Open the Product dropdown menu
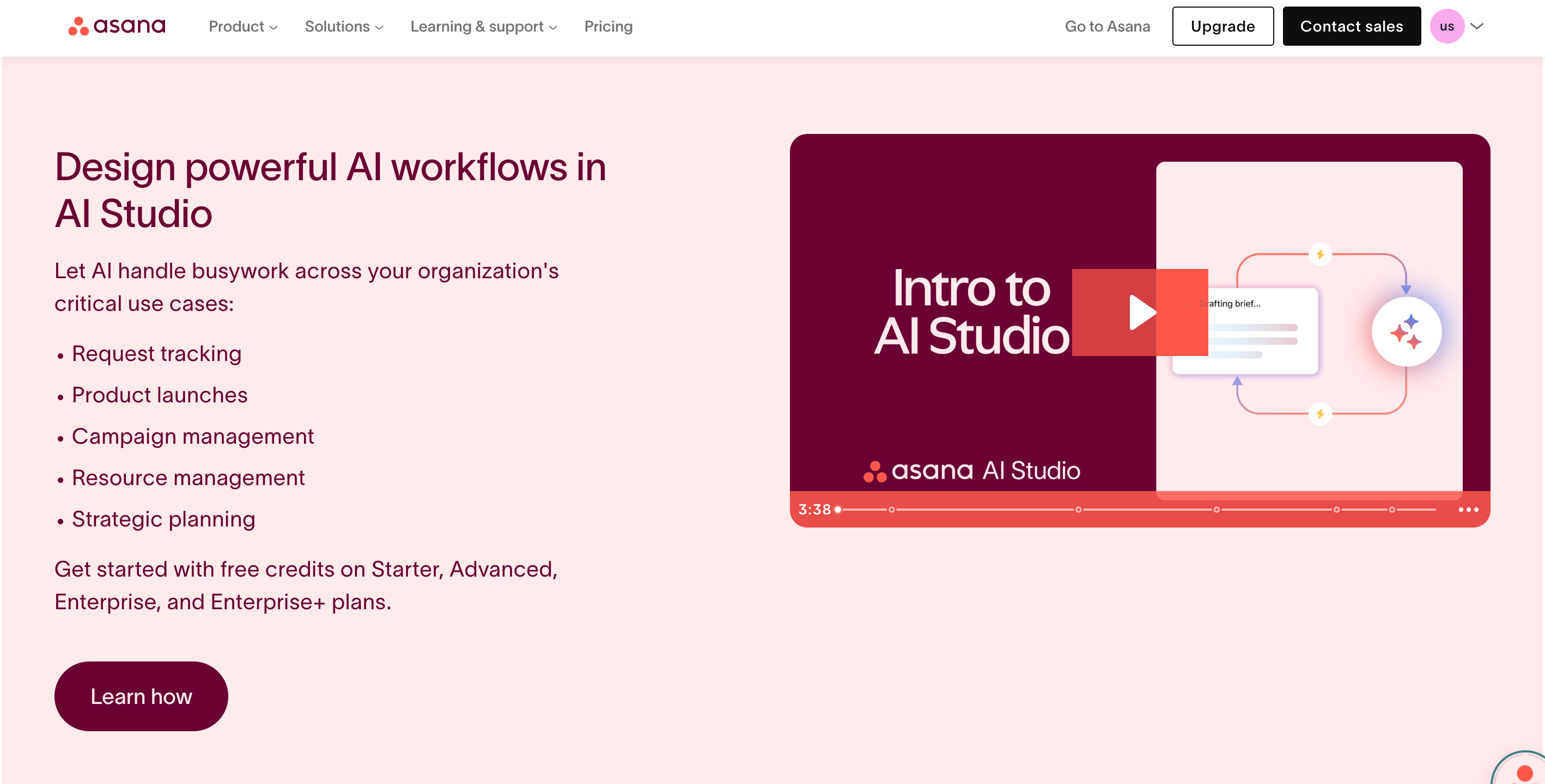The width and height of the screenshot is (1545, 784). click(243, 26)
